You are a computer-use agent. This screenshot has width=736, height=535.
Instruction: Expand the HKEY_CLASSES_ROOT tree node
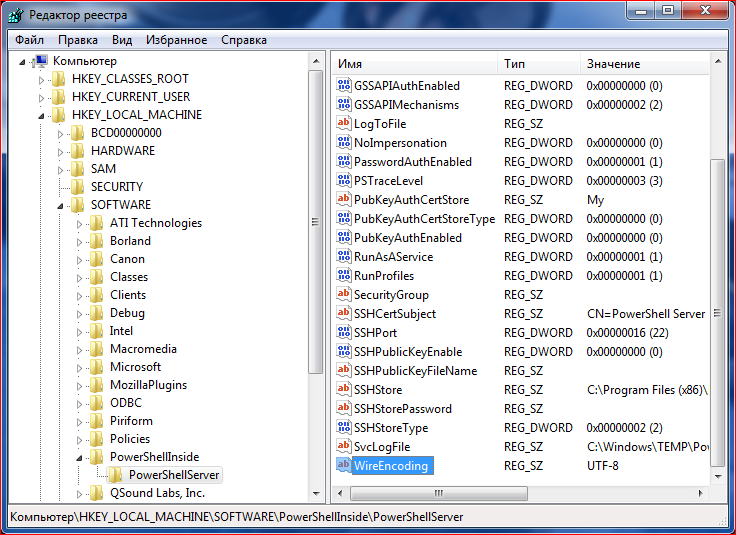tap(41, 79)
